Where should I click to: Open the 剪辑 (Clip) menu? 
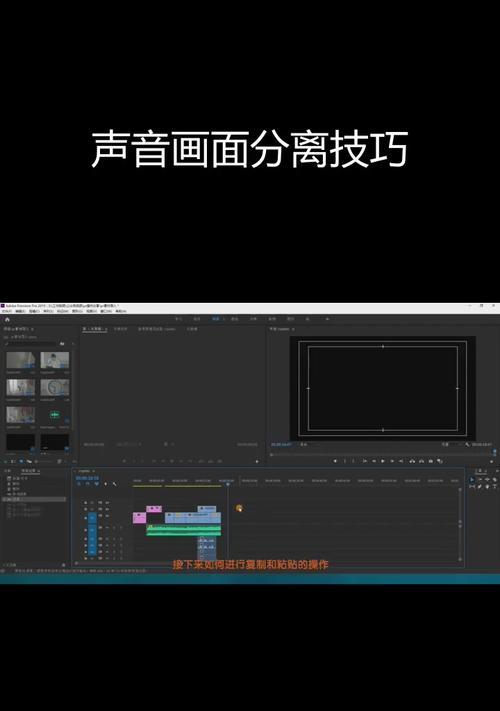click(34, 312)
